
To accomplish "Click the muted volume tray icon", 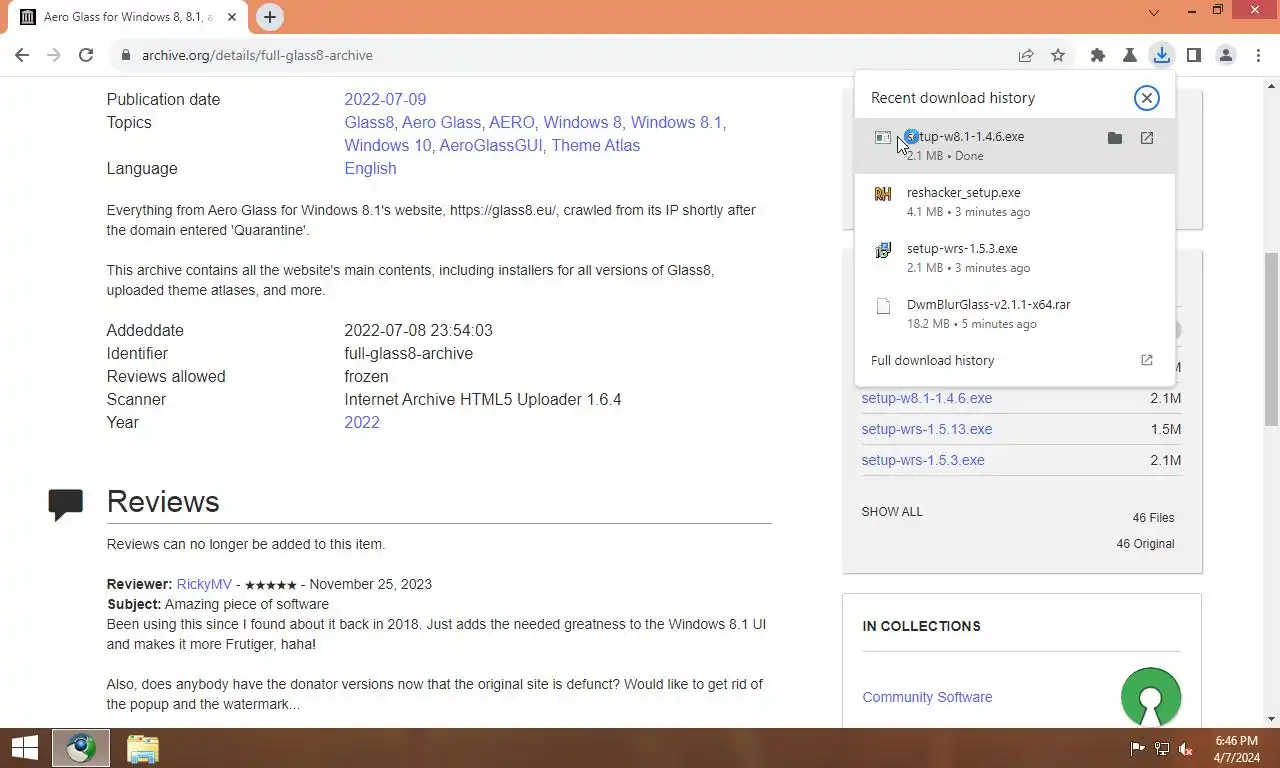I will point(1186,748).
